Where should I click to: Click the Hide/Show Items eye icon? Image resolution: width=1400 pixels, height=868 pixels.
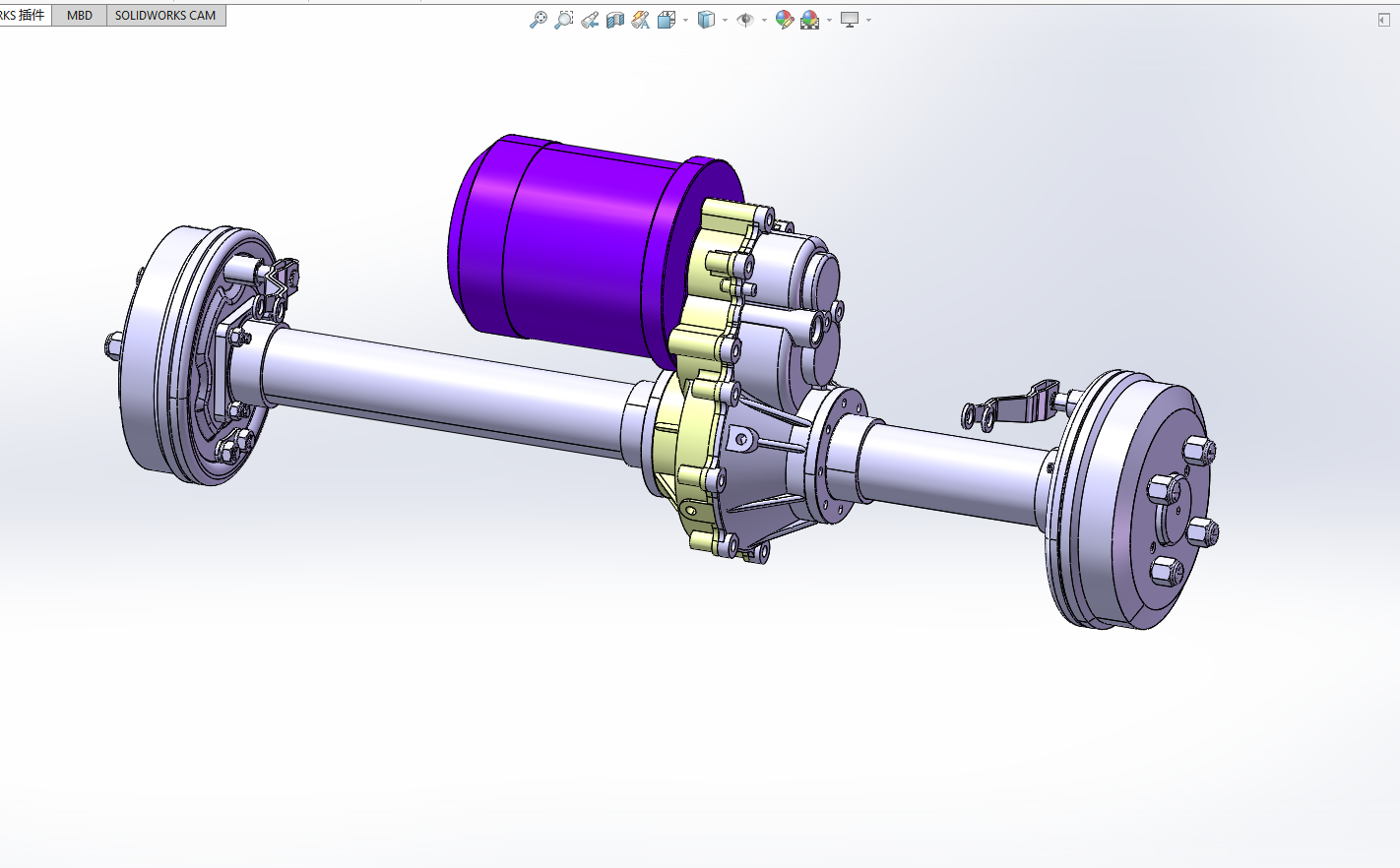point(744,20)
